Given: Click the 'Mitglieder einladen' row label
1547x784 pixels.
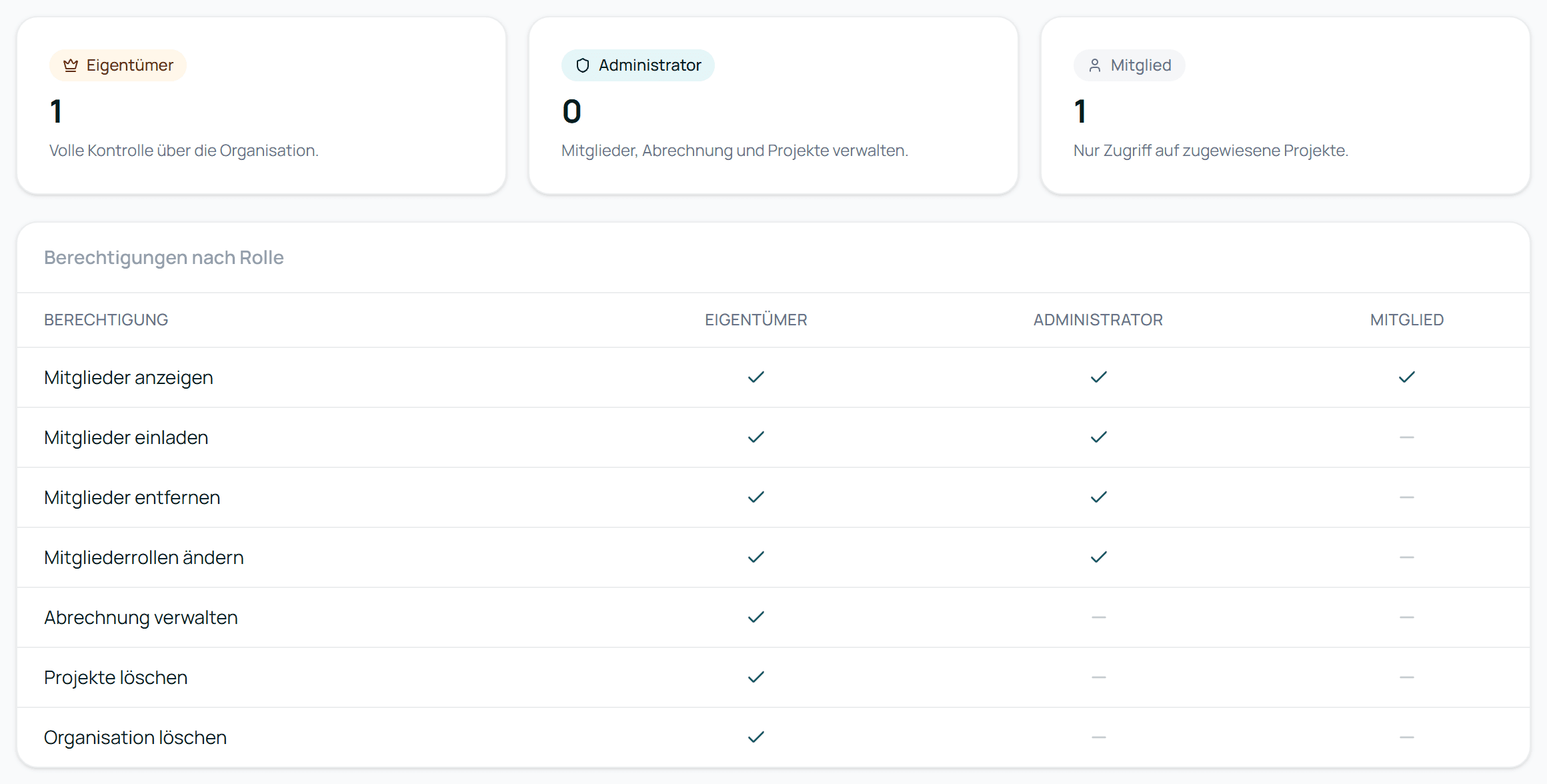Looking at the screenshot, I should point(126,437).
